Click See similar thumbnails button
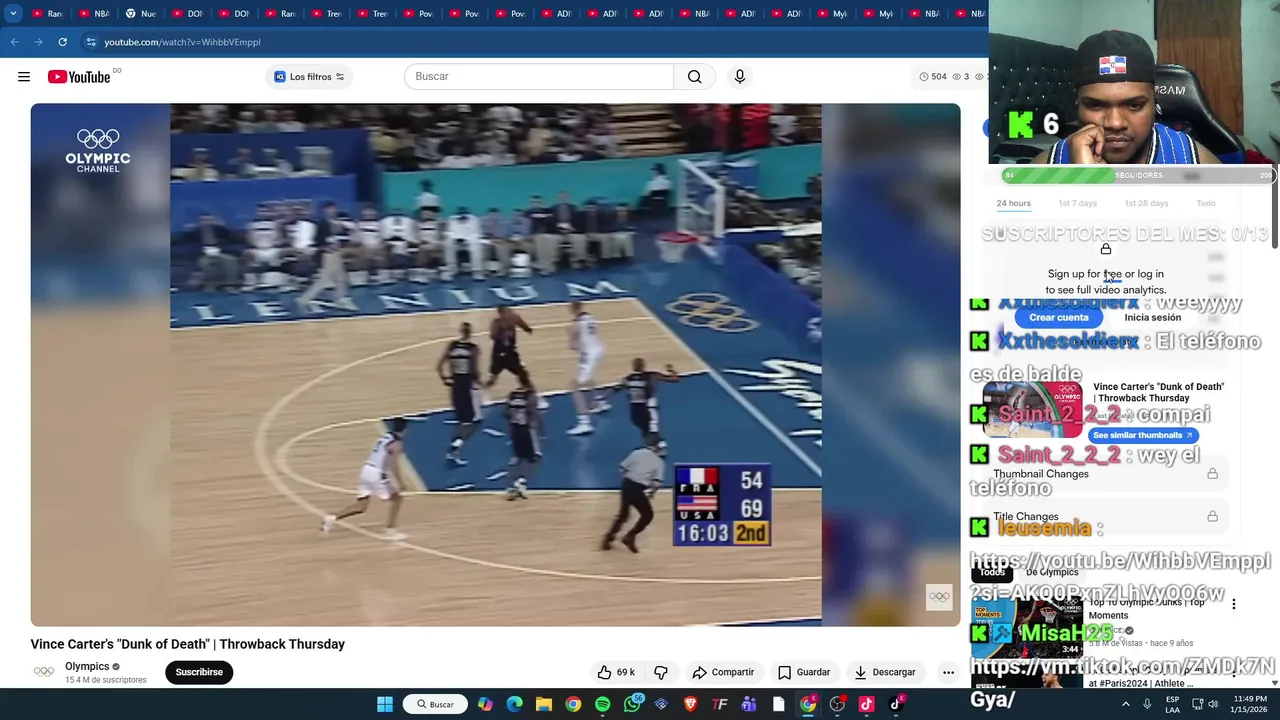Image resolution: width=1280 pixels, height=720 pixels. pos(1143,436)
